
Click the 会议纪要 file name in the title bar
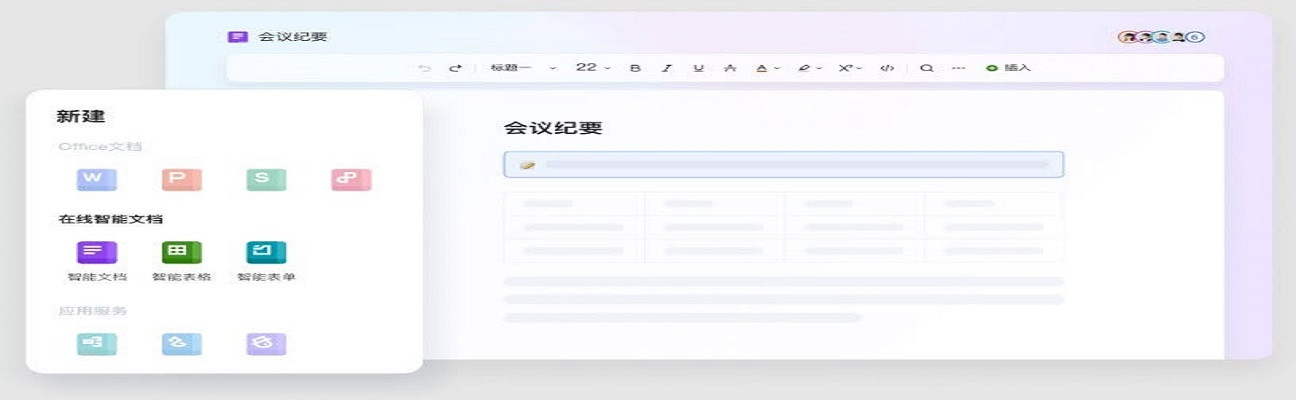pos(293,37)
